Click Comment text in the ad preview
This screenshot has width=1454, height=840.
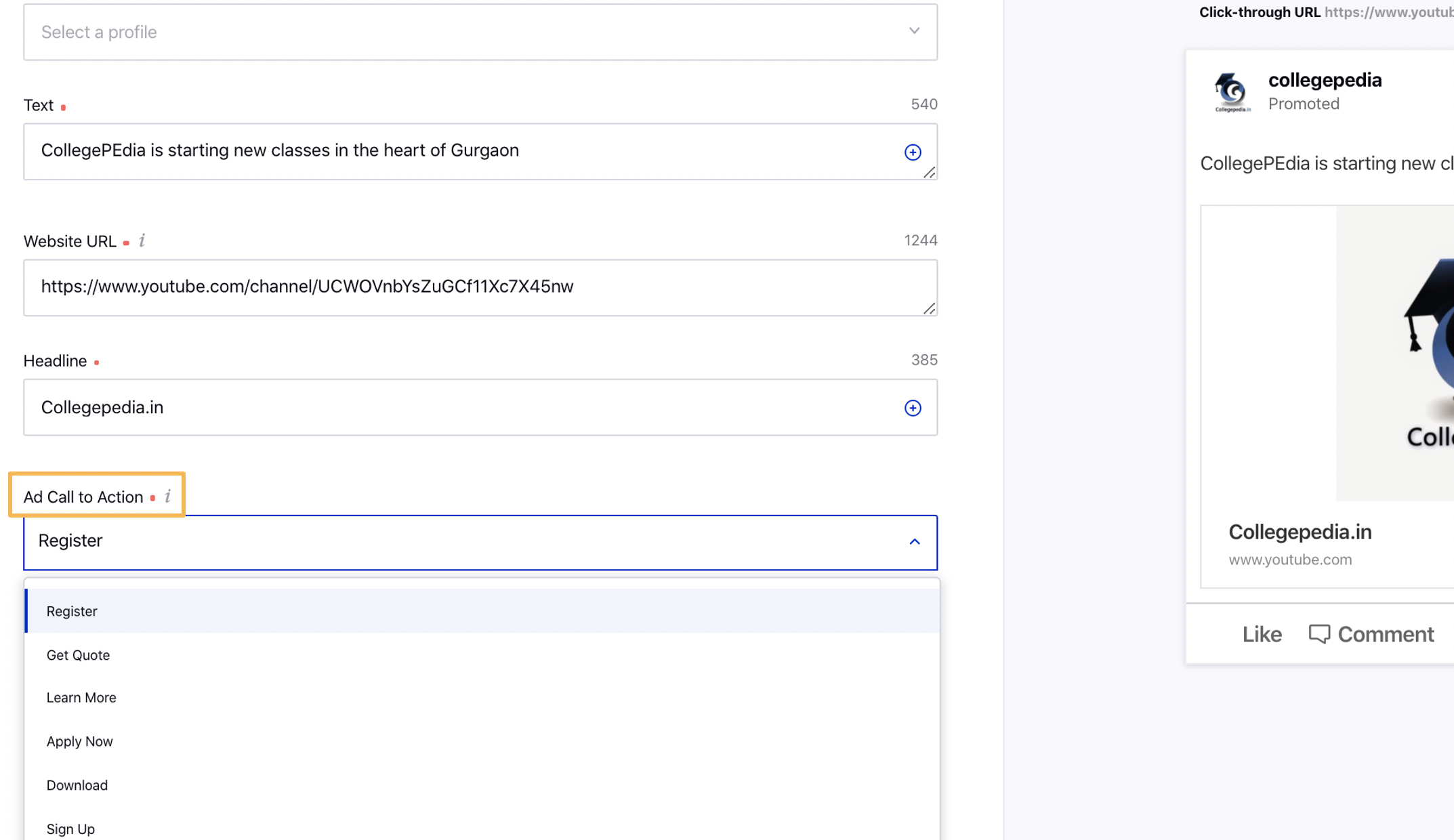coord(1386,634)
